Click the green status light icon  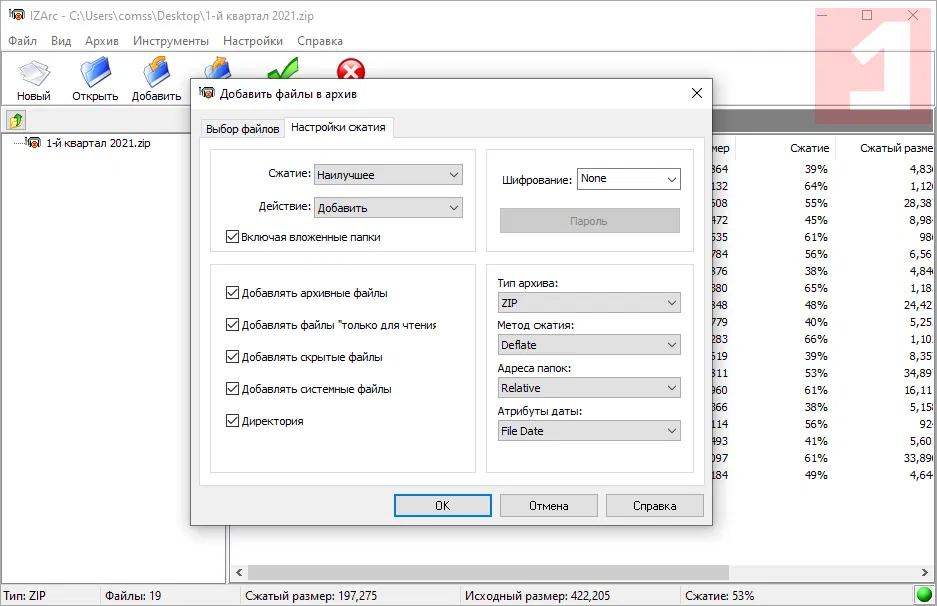[x=924, y=595]
